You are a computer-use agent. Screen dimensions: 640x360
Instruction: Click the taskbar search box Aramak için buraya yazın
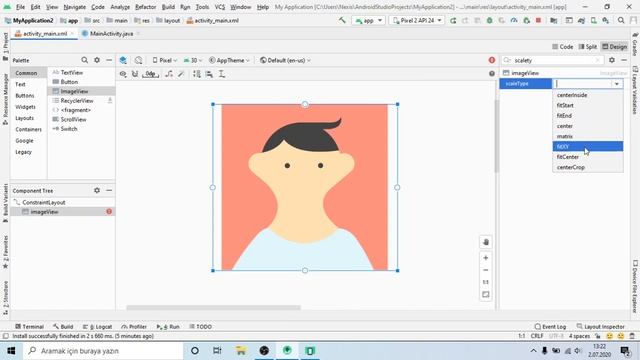(103, 351)
